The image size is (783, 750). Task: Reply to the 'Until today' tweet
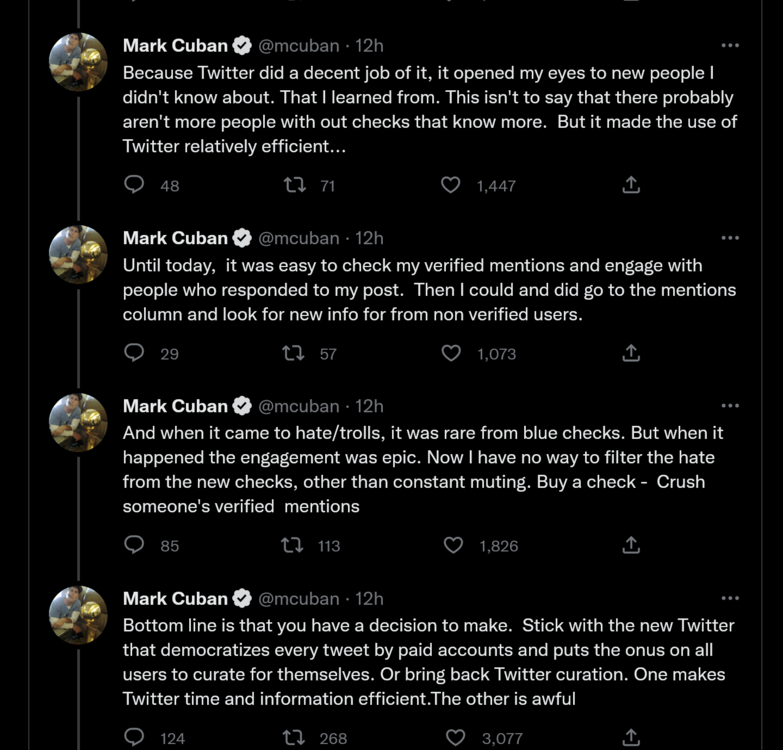click(x=134, y=353)
